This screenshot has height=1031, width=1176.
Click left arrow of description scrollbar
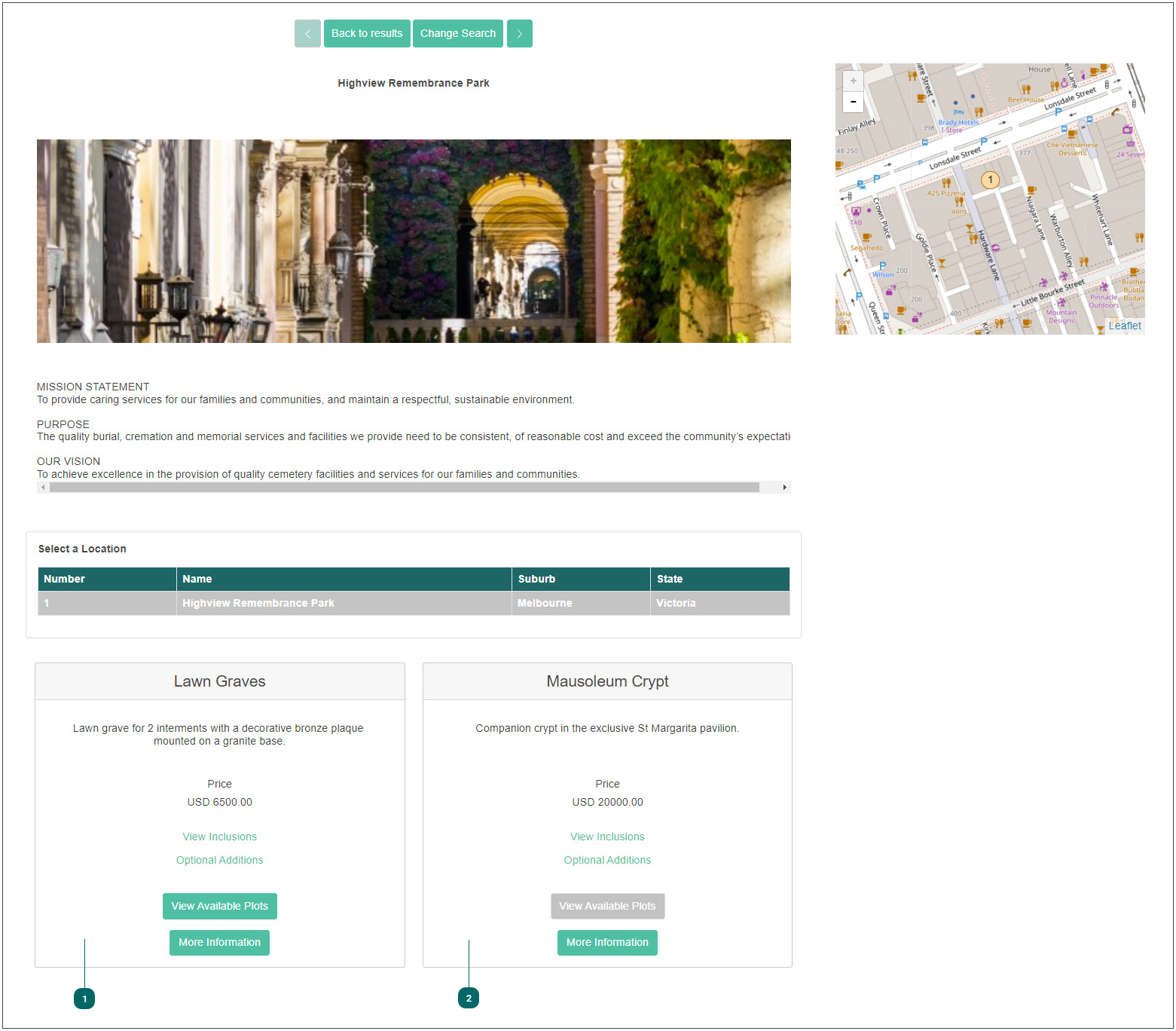(x=43, y=488)
